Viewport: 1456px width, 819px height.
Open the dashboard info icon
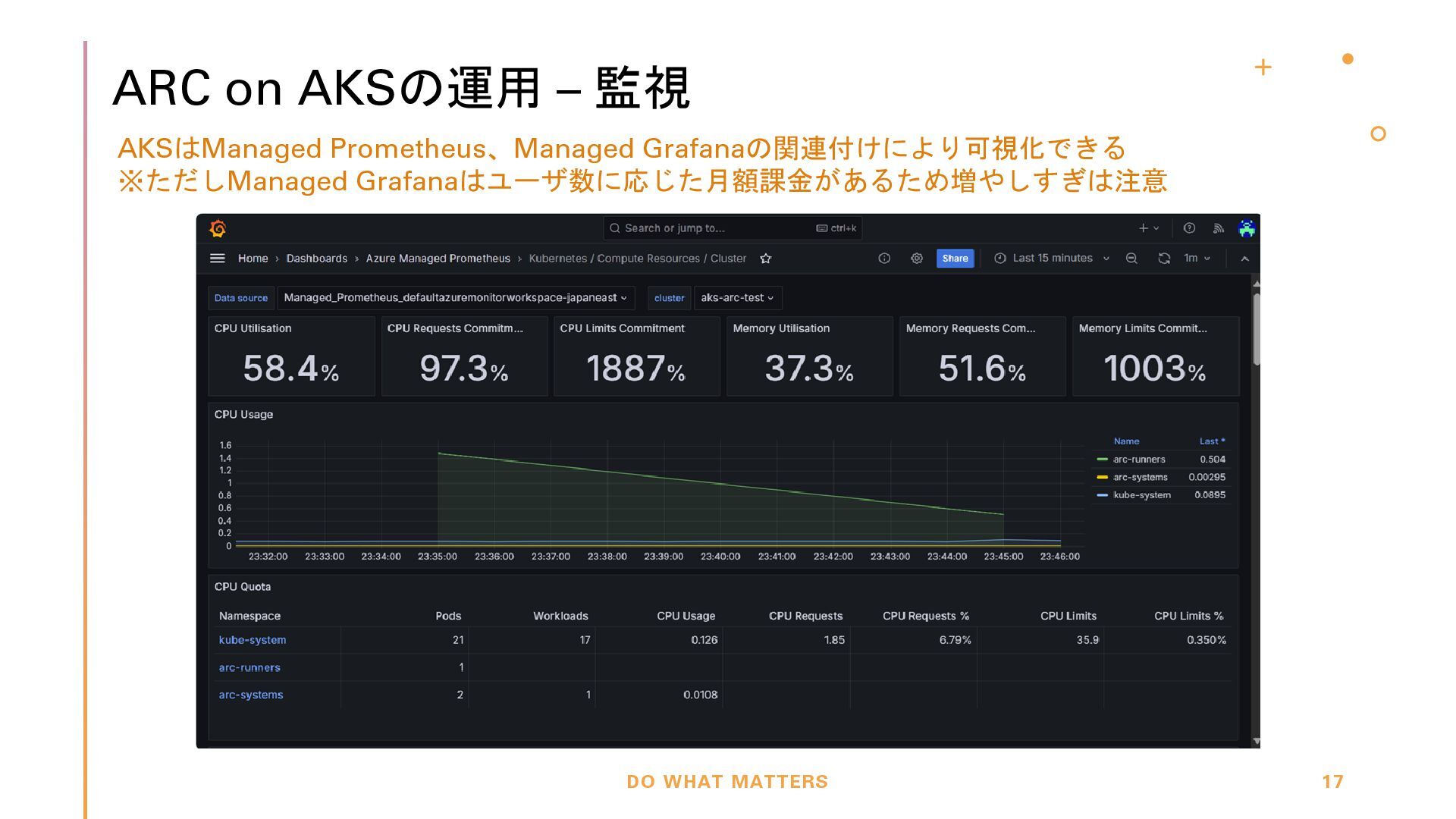click(x=884, y=259)
